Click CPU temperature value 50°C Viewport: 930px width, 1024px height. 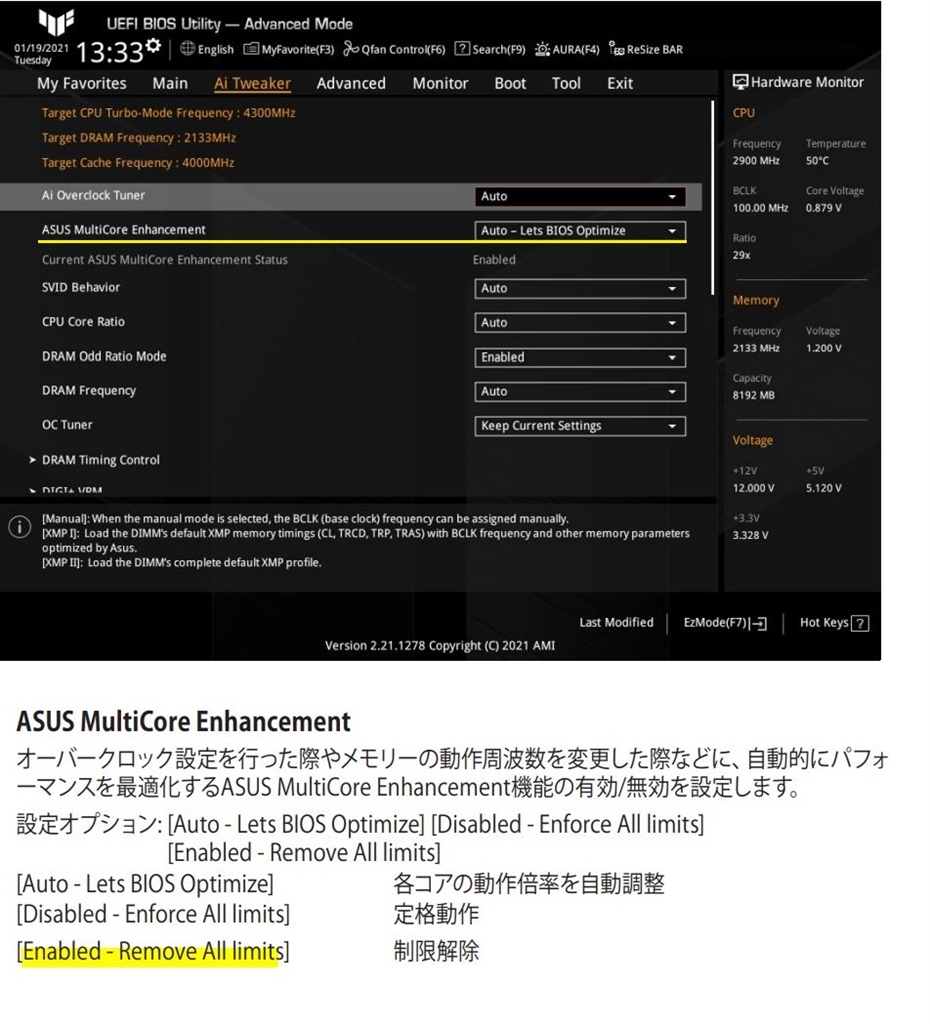(817, 161)
